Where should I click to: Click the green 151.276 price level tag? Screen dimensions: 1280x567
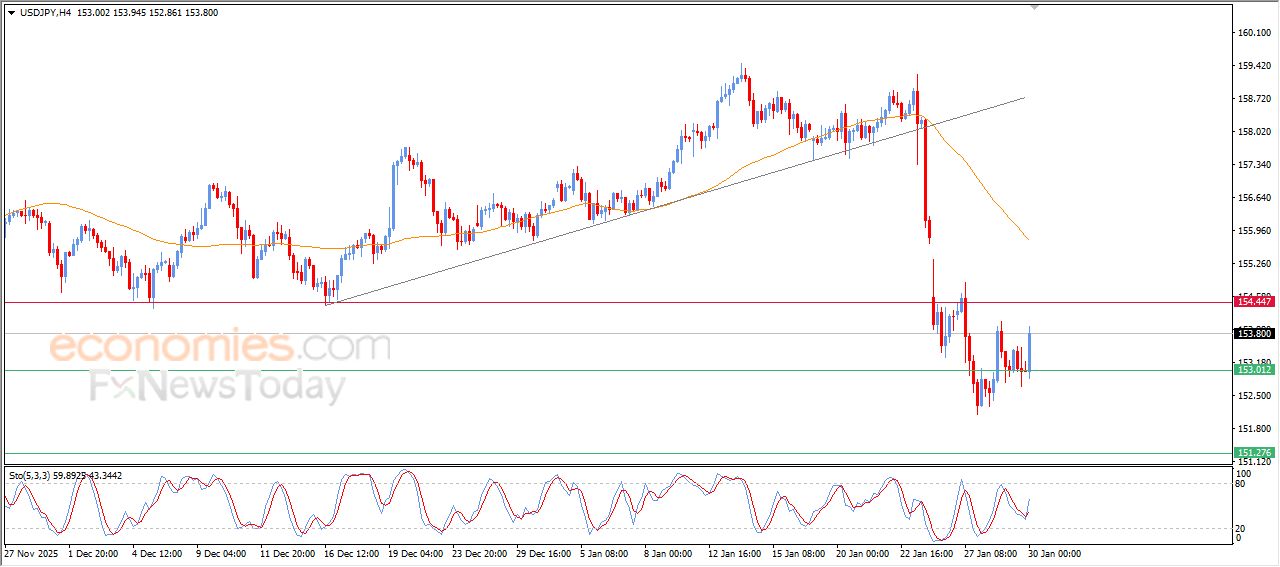coord(1254,453)
